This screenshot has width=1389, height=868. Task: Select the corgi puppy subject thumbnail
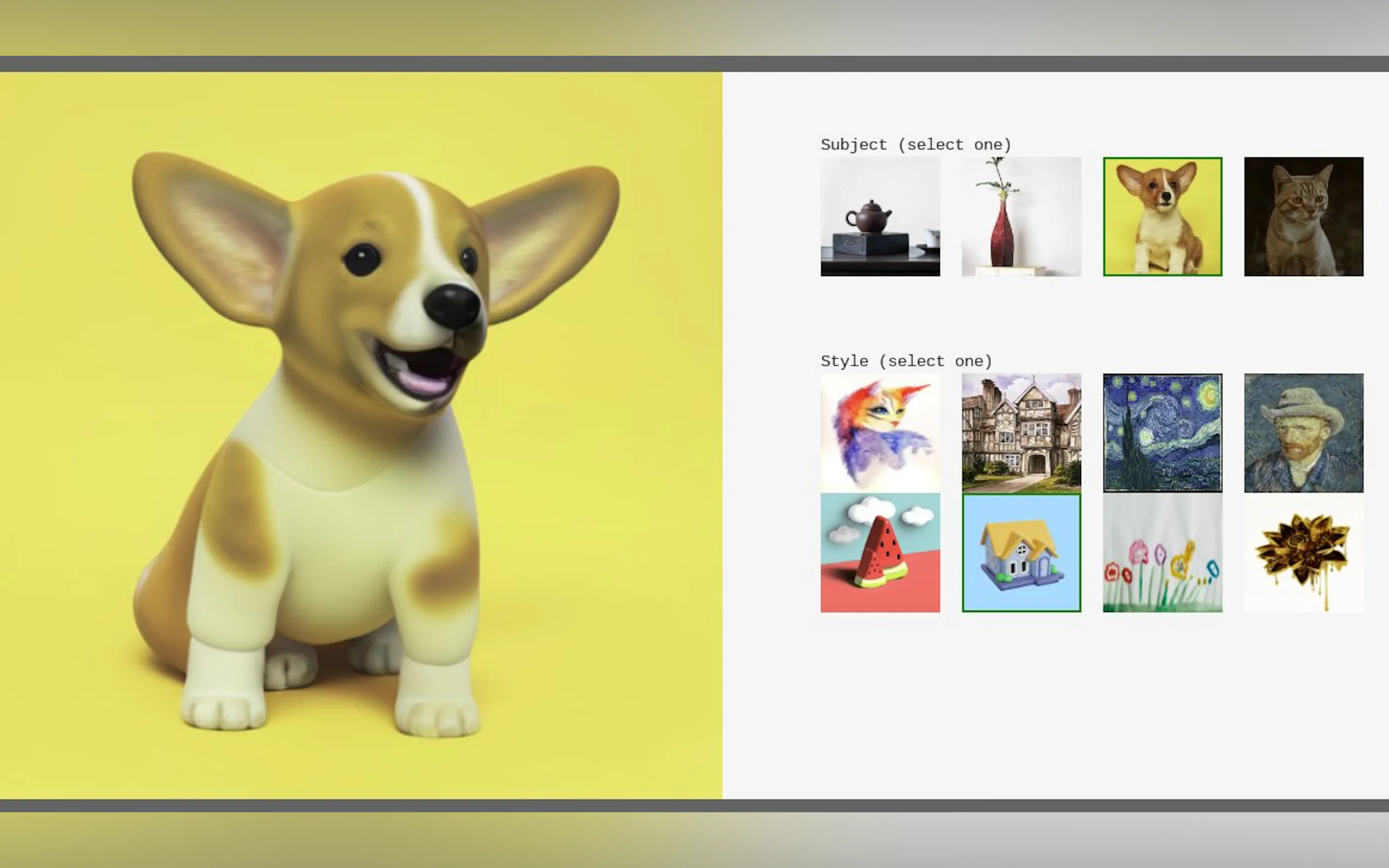[x=1162, y=216]
